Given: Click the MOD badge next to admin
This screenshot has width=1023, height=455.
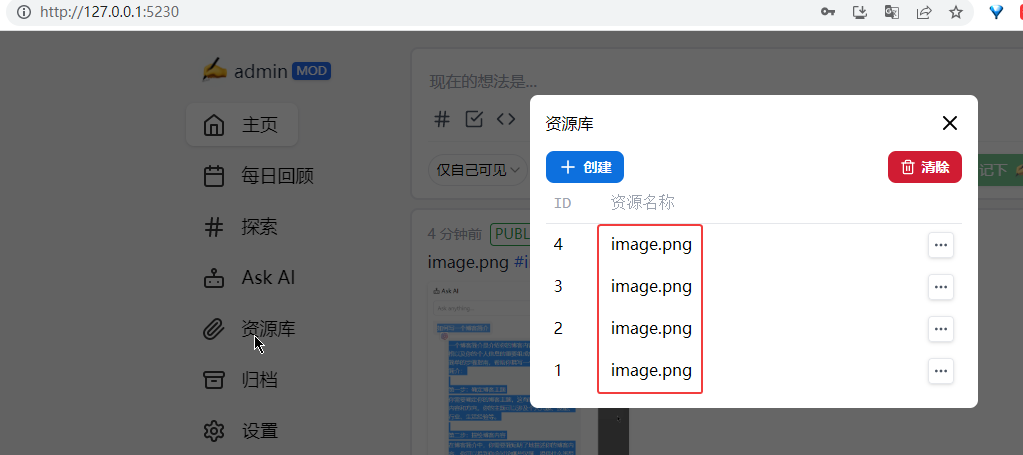Looking at the screenshot, I should (x=311, y=71).
